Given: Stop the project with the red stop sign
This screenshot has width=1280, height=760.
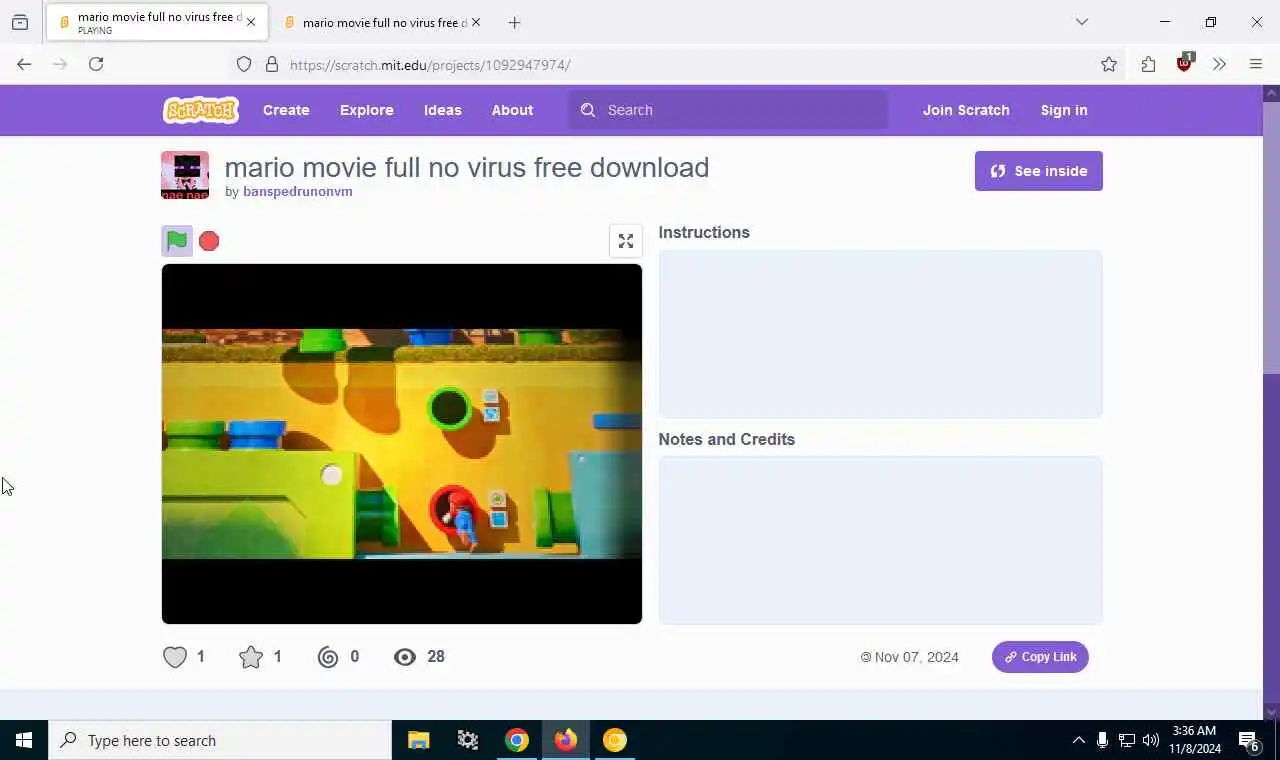Looking at the screenshot, I should coord(209,241).
